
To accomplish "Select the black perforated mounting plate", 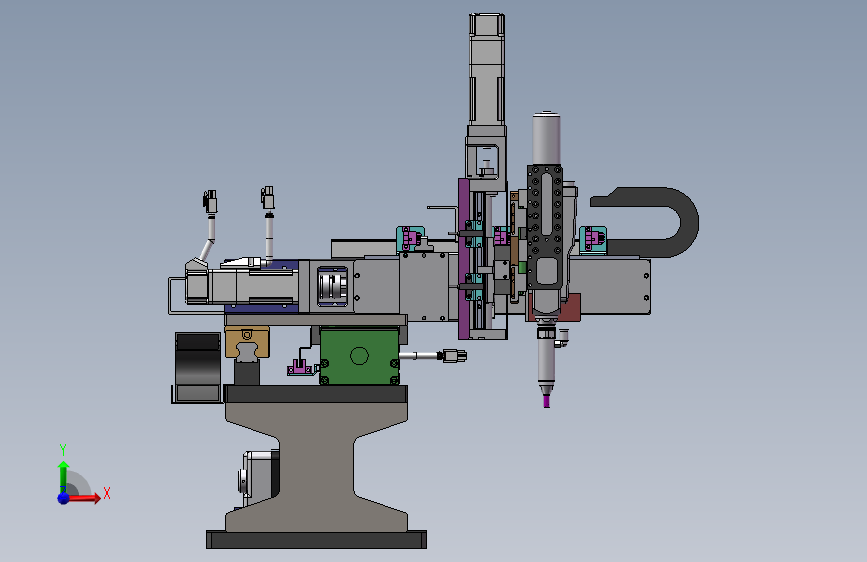I will pos(545,225).
